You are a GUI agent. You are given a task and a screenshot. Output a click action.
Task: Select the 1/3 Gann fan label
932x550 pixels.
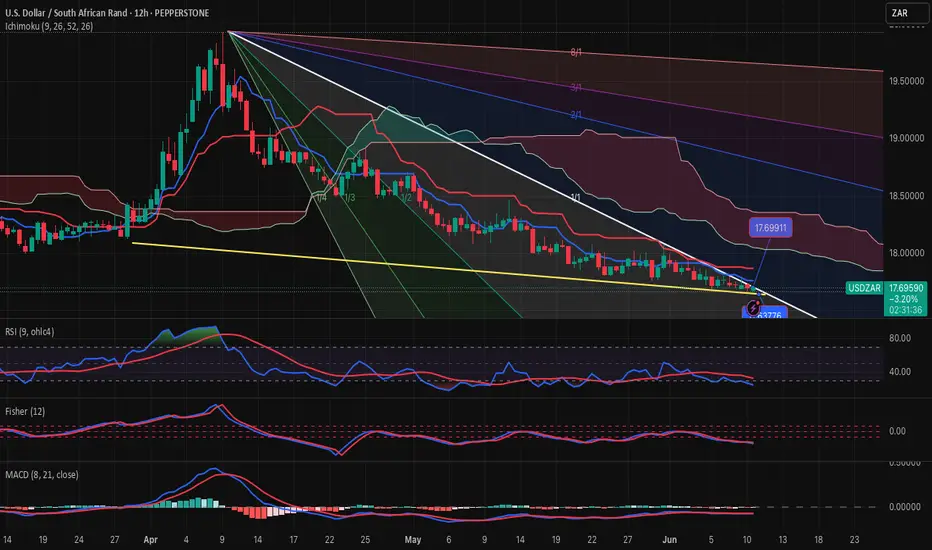pos(350,197)
